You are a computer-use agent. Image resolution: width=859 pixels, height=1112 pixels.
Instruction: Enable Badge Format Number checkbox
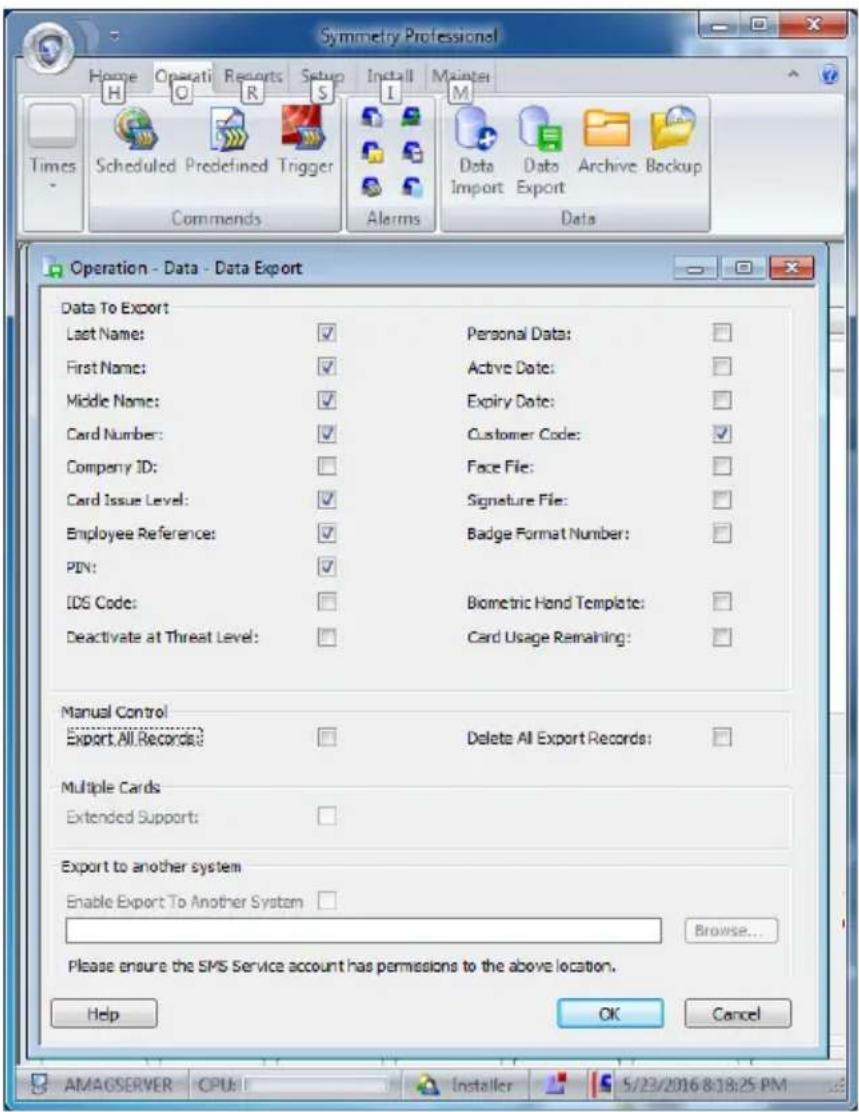[x=721, y=533]
